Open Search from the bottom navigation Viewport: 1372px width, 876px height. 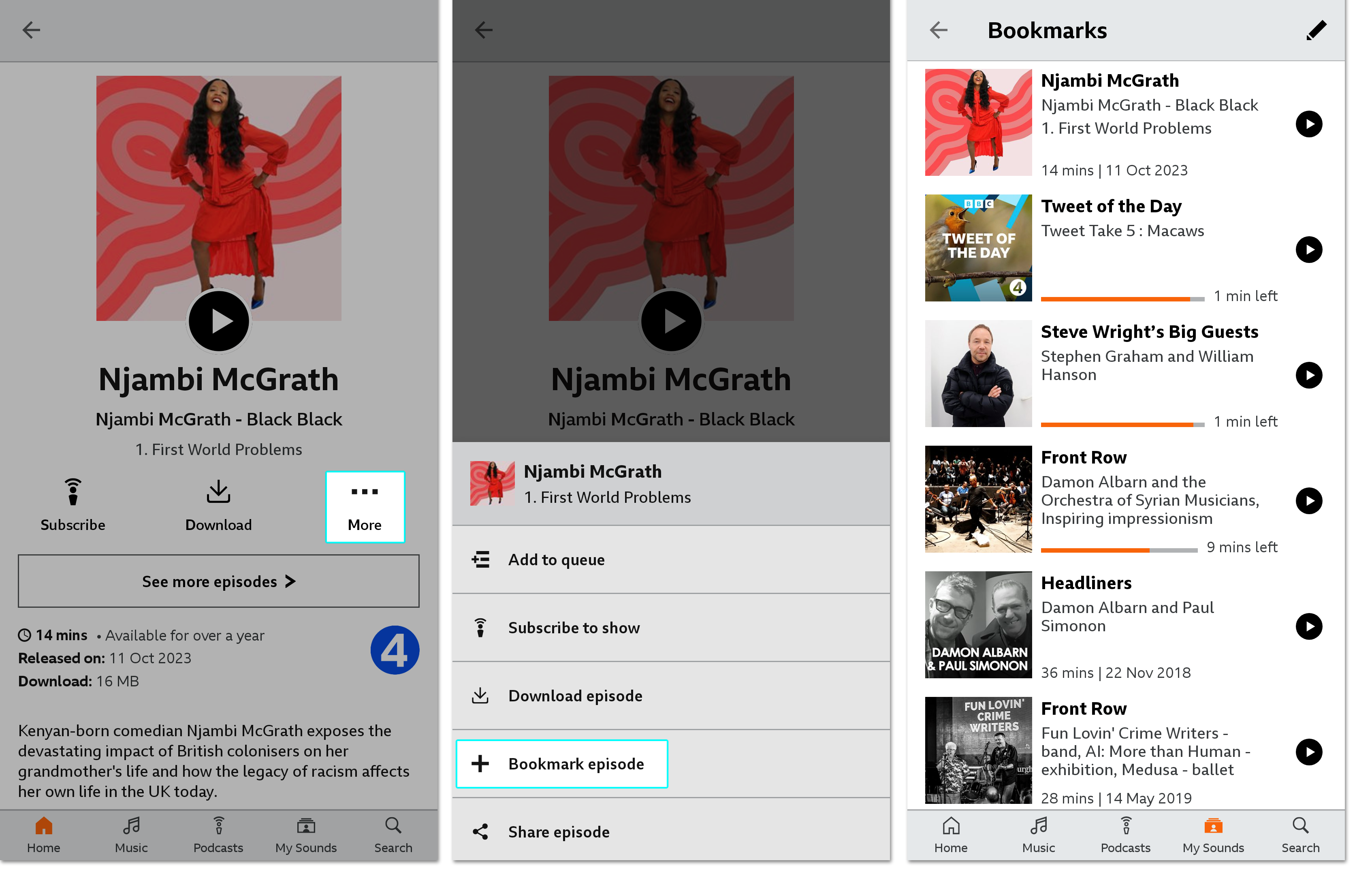pyautogui.click(x=393, y=834)
